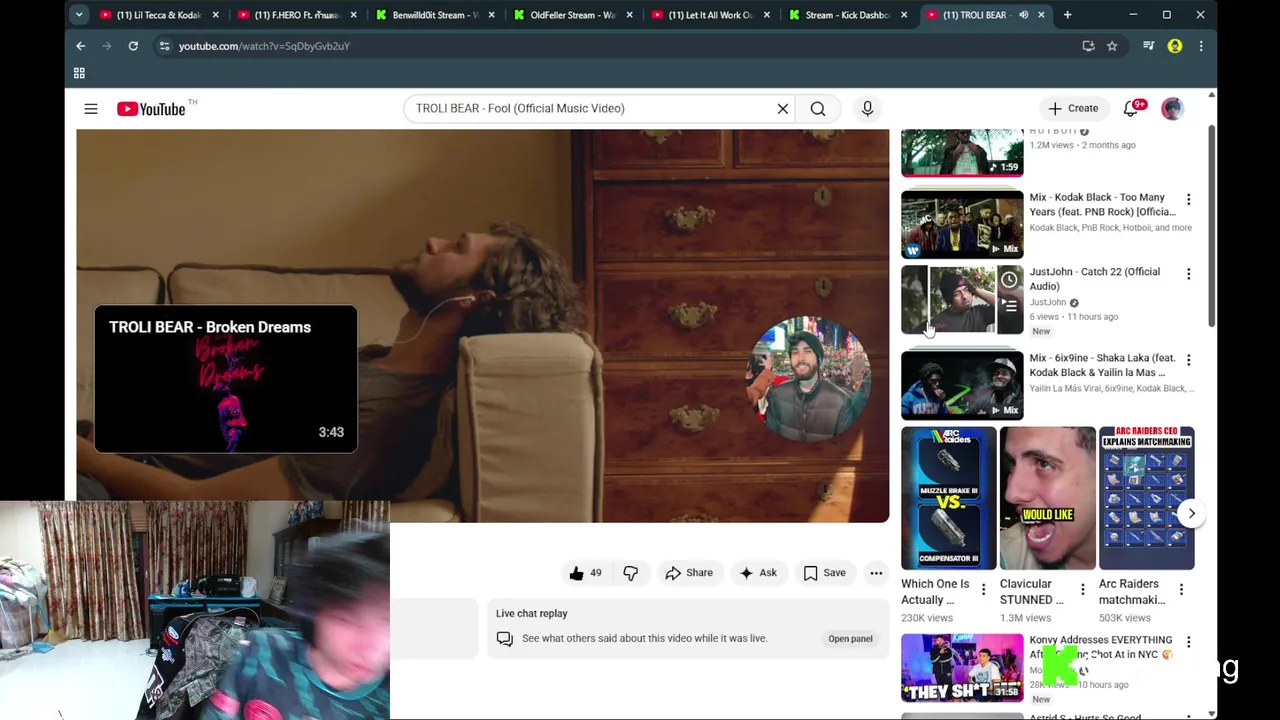Image resolution: width=1280 pixels, height=720 pixels.
Task: Open JustJohn Catch 22 video title
Action: (1095, 279)
